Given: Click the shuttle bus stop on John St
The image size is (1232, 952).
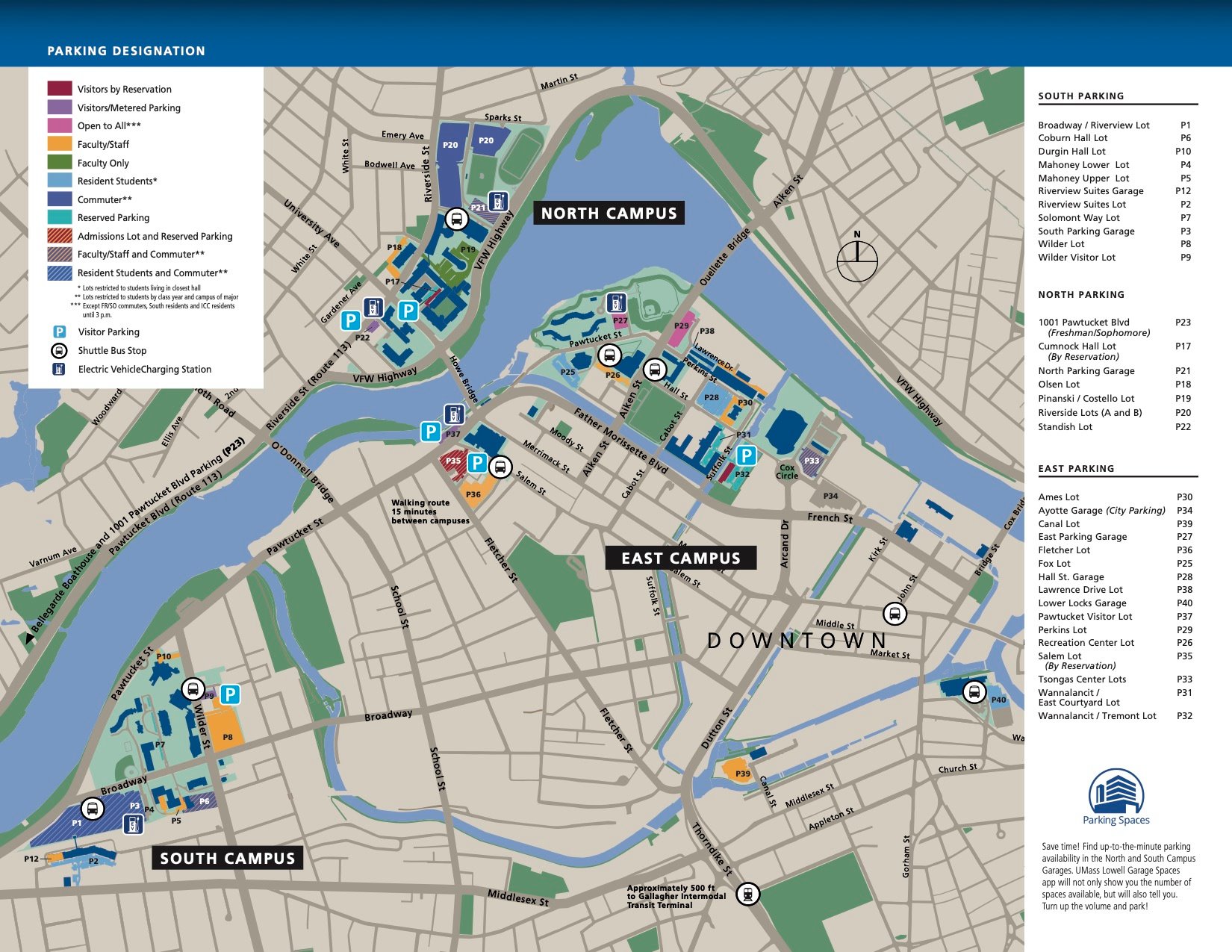Looking at the screenshot, I should click(x=895, y=614).
